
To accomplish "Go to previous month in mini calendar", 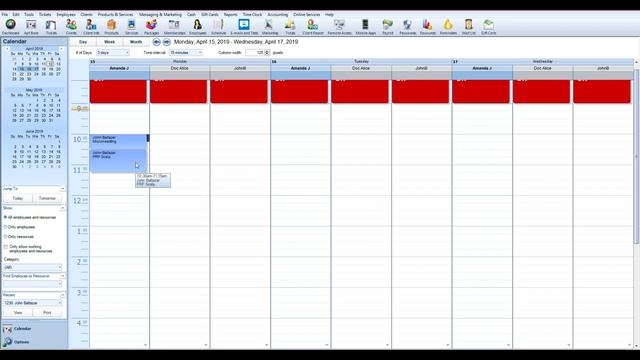I will (7, 49).
